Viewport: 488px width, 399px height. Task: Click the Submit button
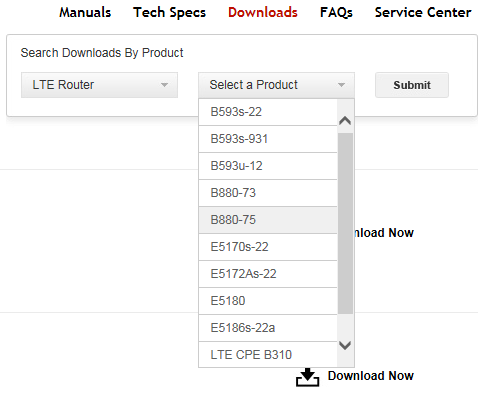(x=412, y=85)
